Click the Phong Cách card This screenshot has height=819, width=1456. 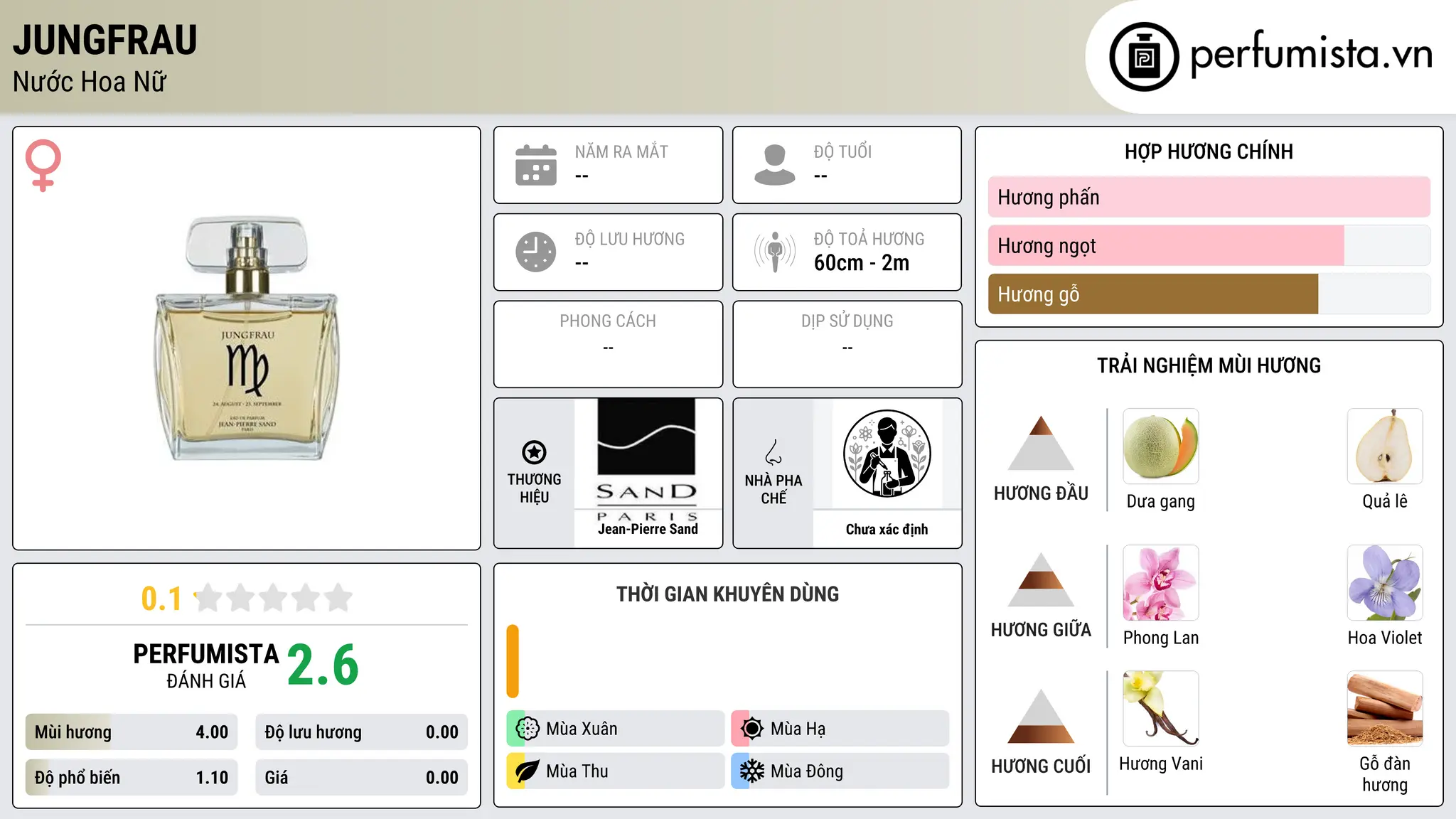coord(608,344)
